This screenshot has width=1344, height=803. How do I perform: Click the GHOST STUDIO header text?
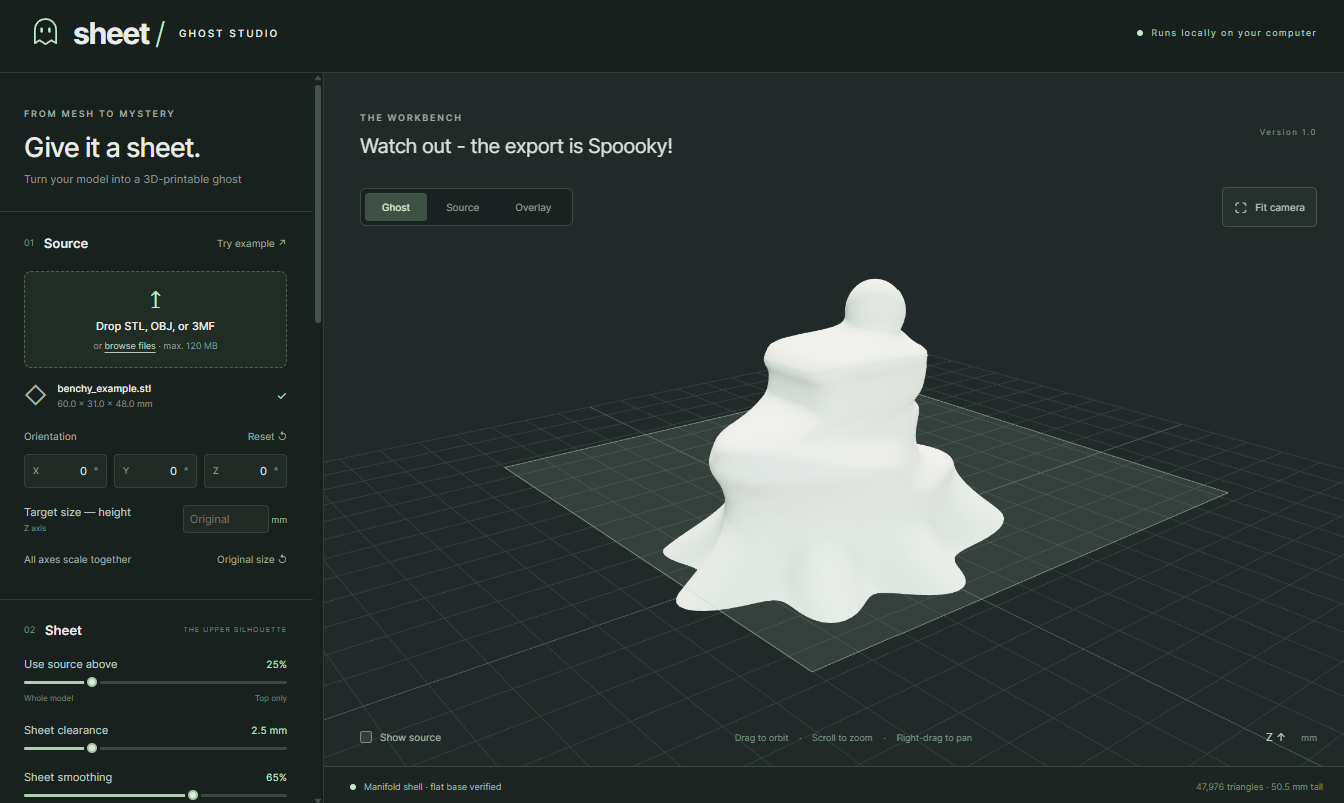pos(228,33)
